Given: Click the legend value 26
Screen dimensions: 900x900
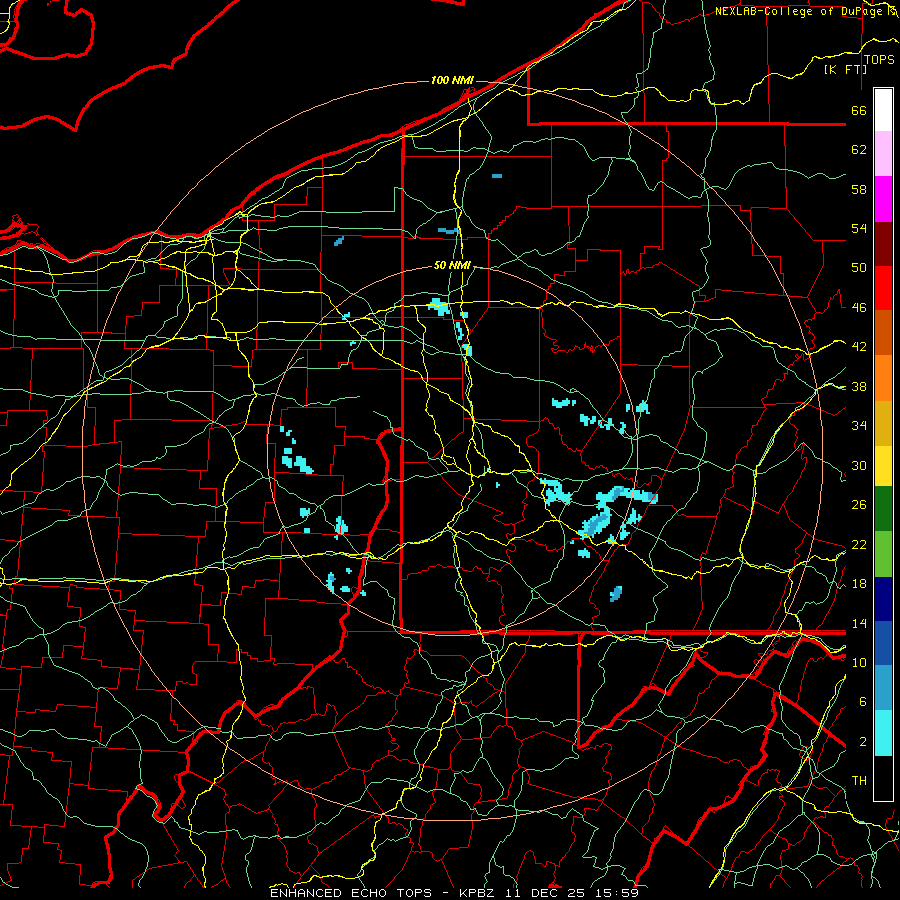Looking at the screenshot, I should (859, 505).
